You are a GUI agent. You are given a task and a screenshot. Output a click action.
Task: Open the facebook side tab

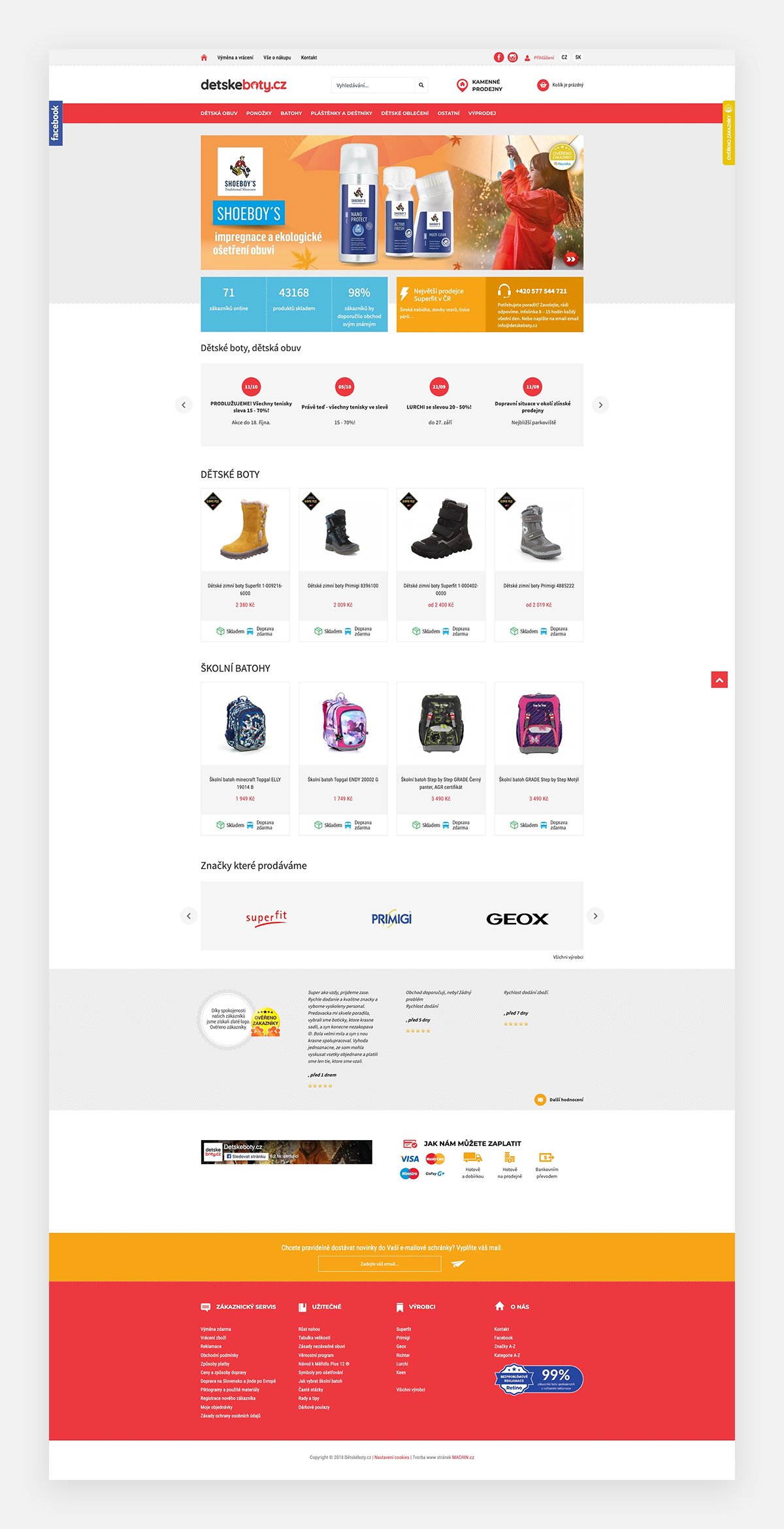pyautogui.click(x=56, y=123)
